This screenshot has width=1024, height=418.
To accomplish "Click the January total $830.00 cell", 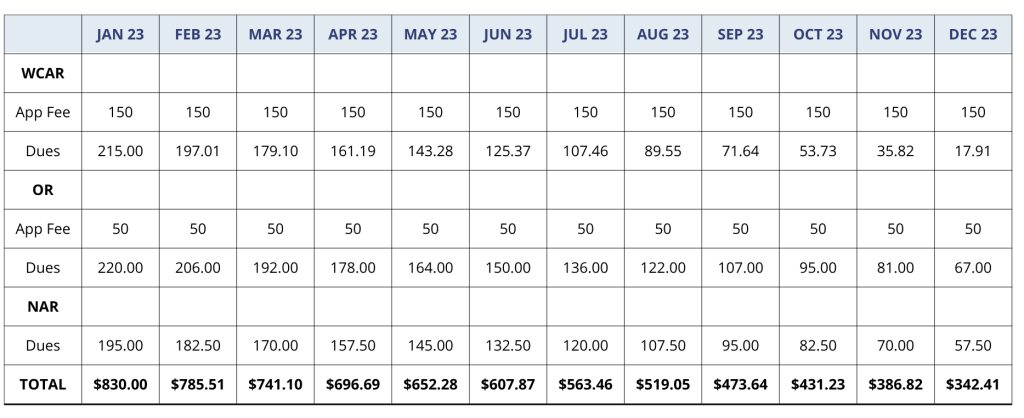I will tap(120, 384).
